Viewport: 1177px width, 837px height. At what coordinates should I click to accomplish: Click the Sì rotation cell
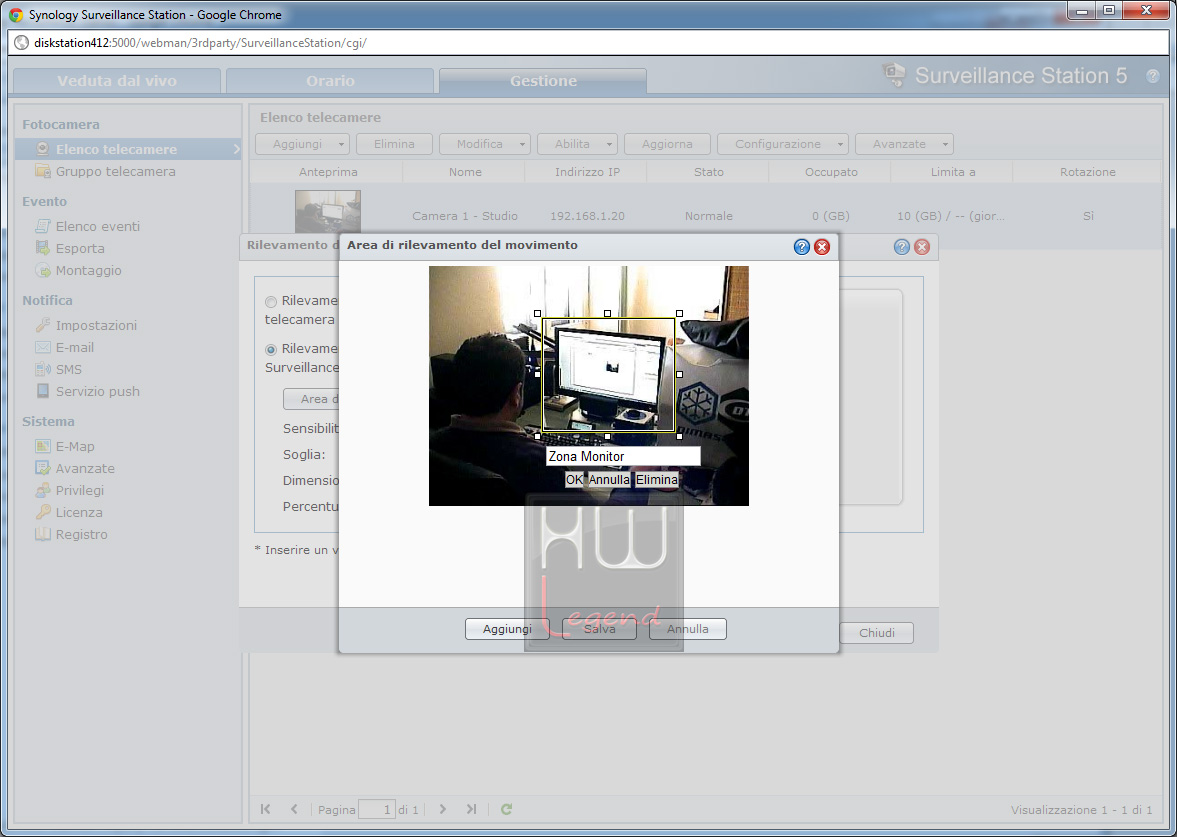pos(1088,216)
